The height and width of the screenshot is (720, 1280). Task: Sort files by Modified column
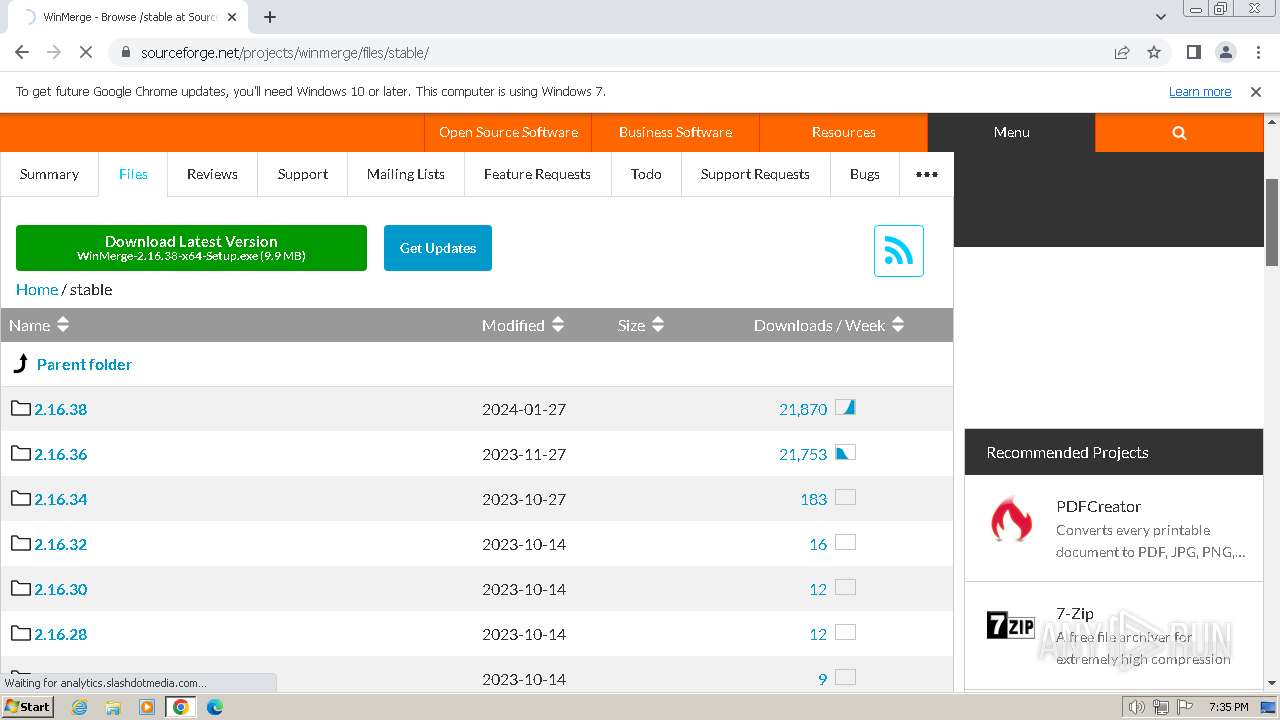click(x=523, y=325)
